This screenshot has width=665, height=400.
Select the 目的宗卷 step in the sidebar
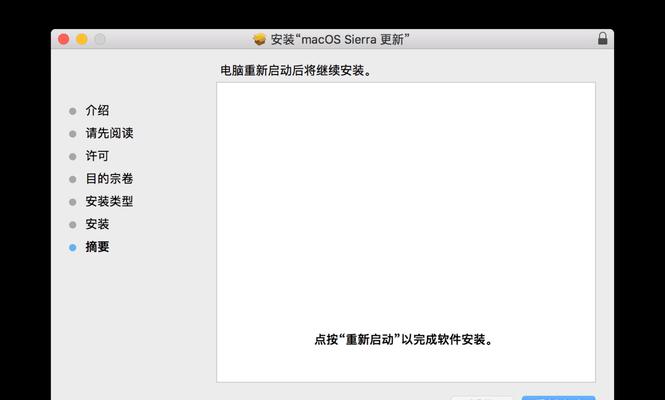click(109, 179)
